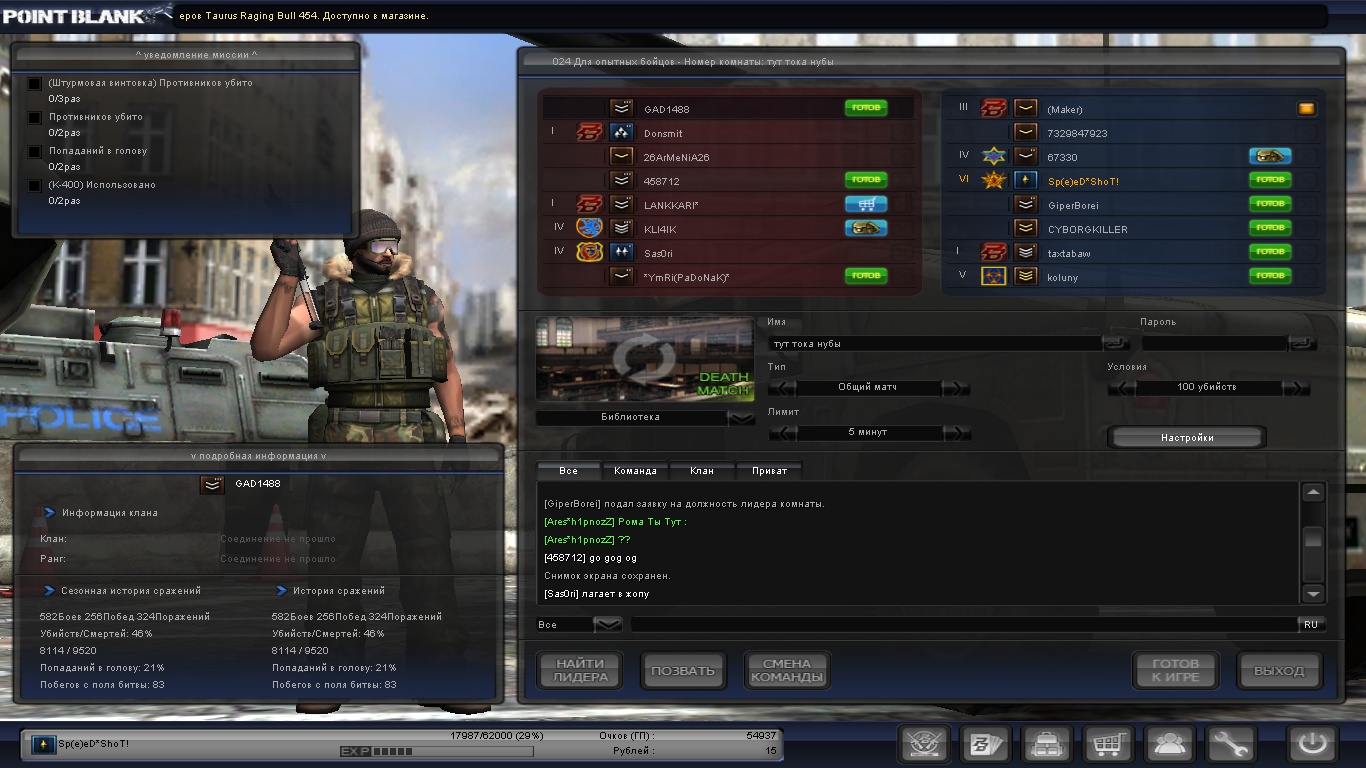
Task: Click the chat message input field
Action: pos(963,624)
